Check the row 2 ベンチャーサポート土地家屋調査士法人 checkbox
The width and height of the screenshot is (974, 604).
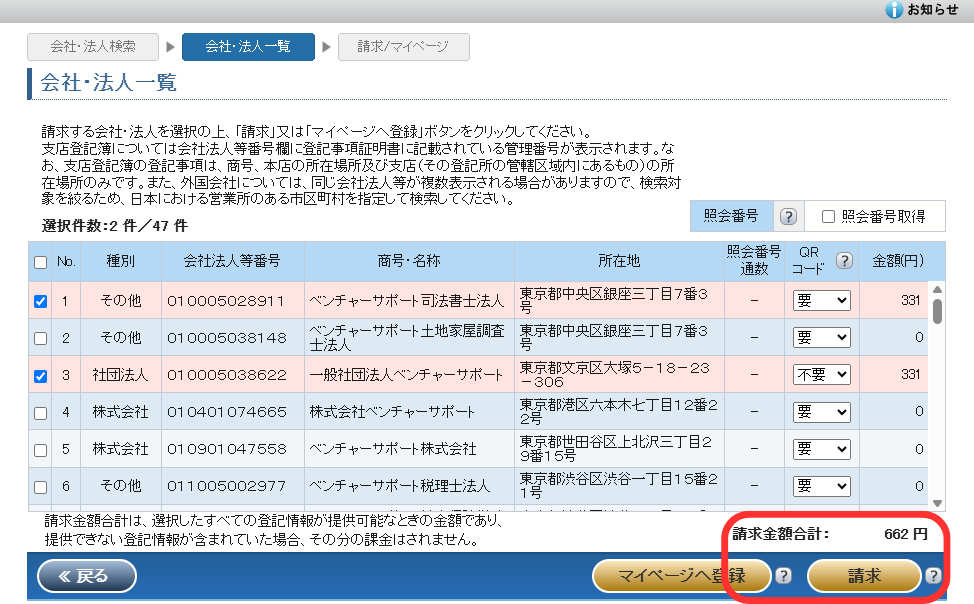click(40, 338)
